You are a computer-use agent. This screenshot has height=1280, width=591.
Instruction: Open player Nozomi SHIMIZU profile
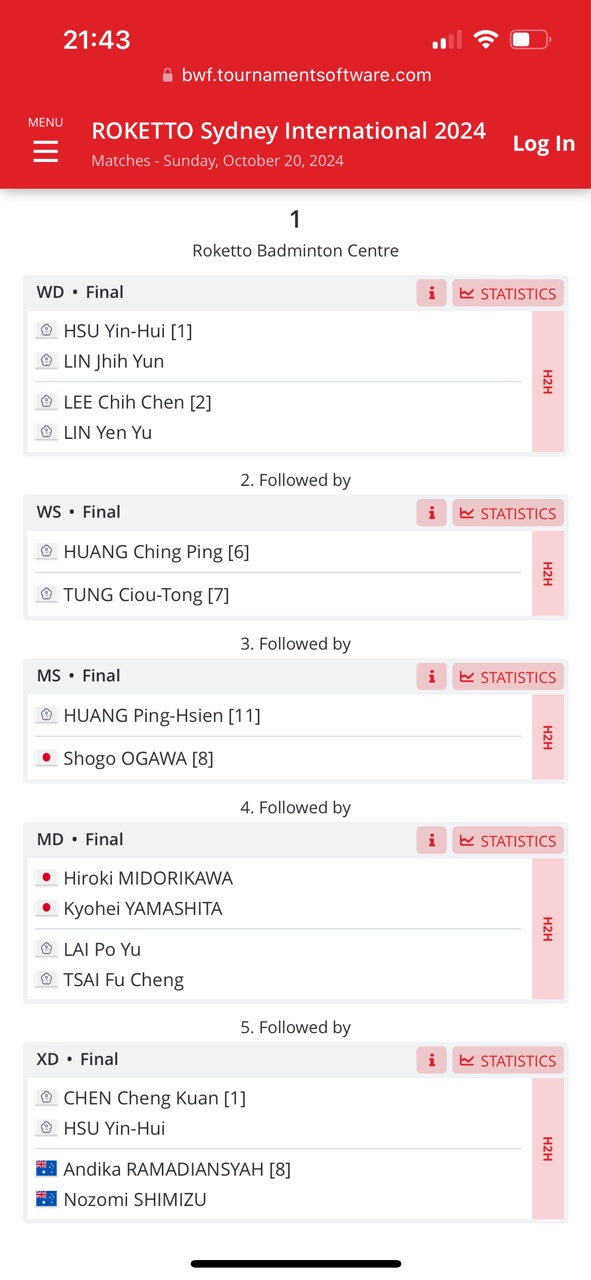pos(135,1199)
